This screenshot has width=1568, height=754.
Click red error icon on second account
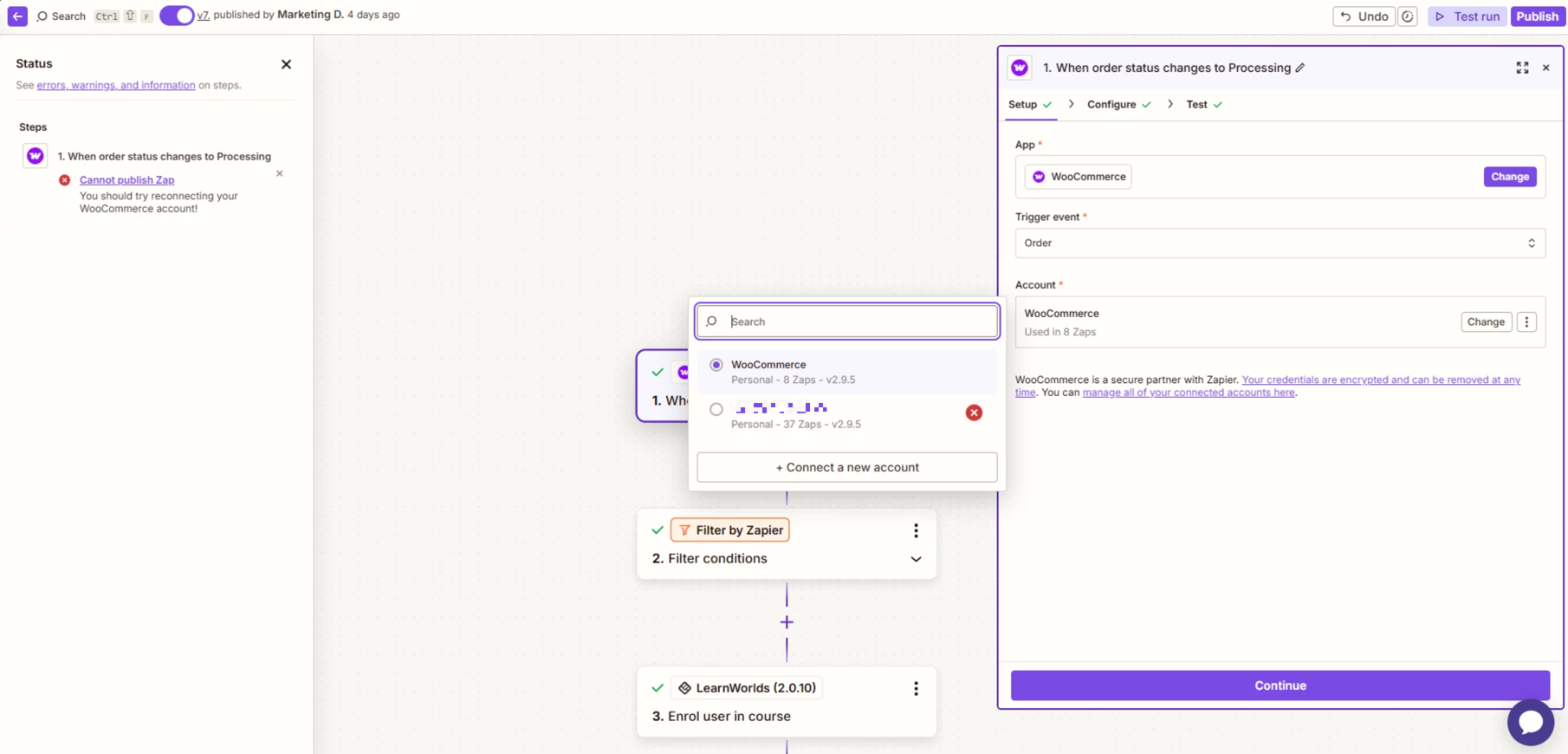[x=974, y=413]
